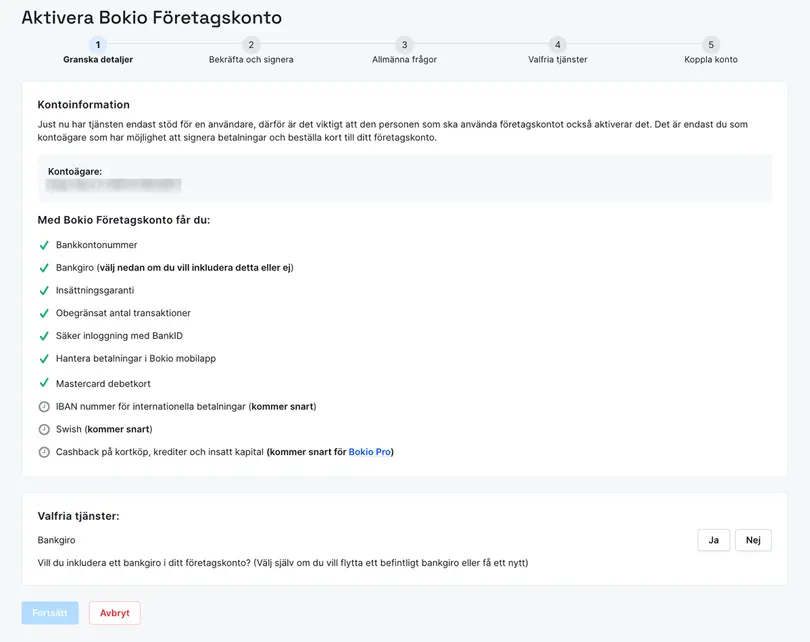Image resolution: width=810 pixels, height=642 pixels.
Task: Choose Ja for Bankgiro
Action: (713, 540)
